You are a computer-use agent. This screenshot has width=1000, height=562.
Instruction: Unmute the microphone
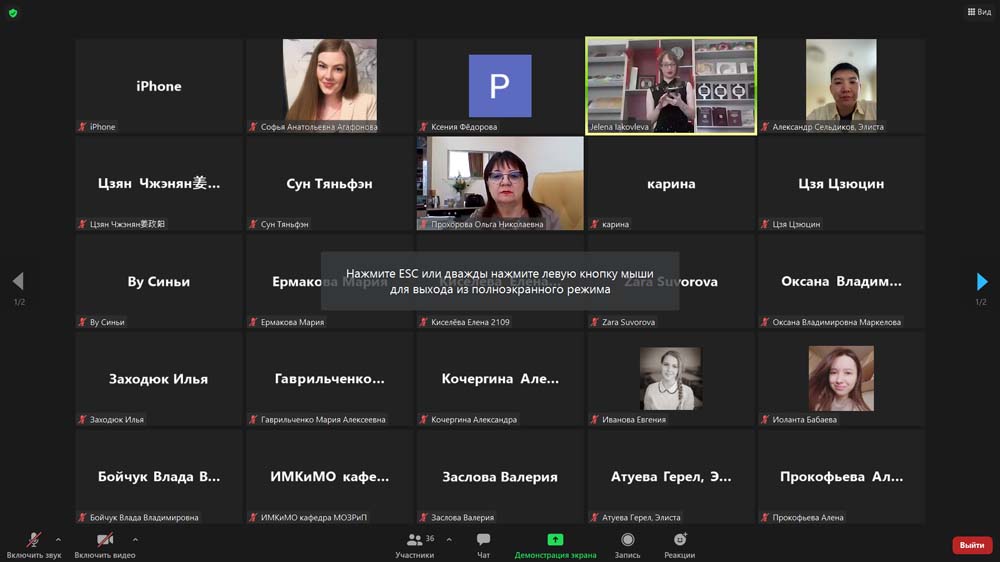(x=33, y=540)
